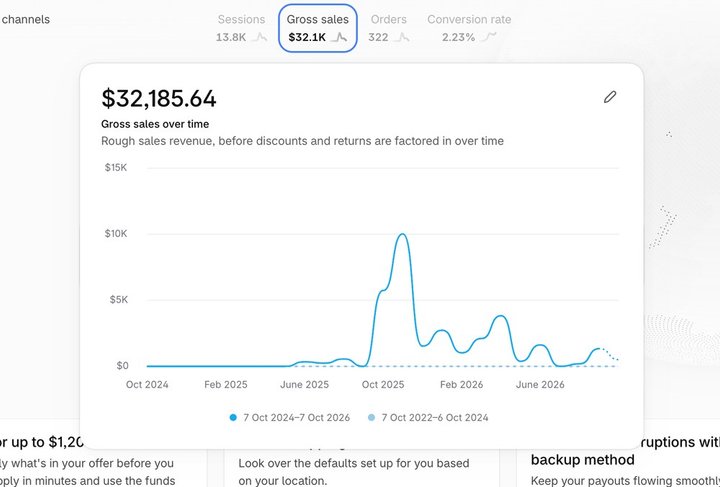
Task: Click the 'channels' text at top left
Action: [26, 20]
